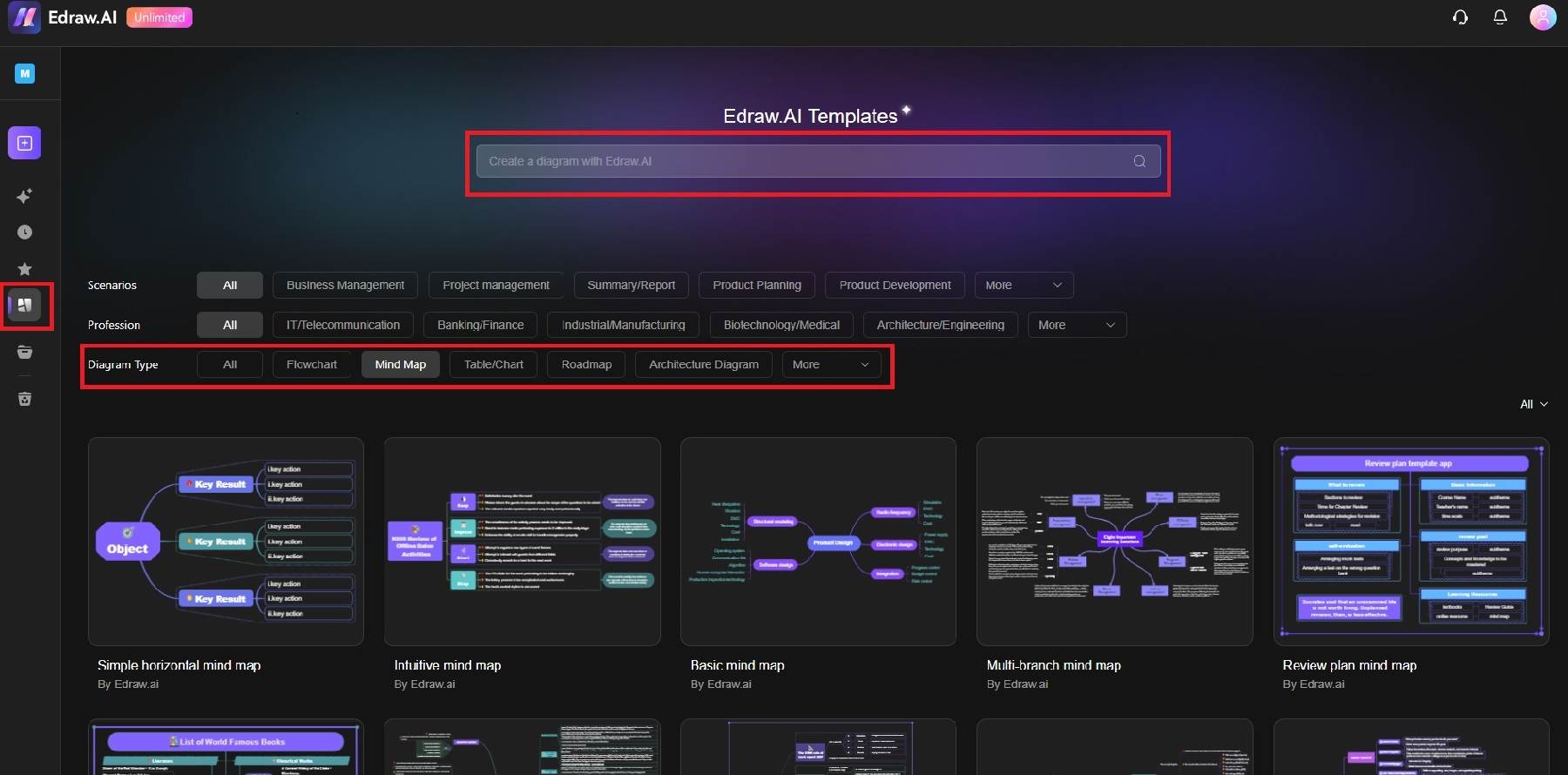Select Product Development scenario filter
This screenshot has height=775, width=1568.
(895, 285)
